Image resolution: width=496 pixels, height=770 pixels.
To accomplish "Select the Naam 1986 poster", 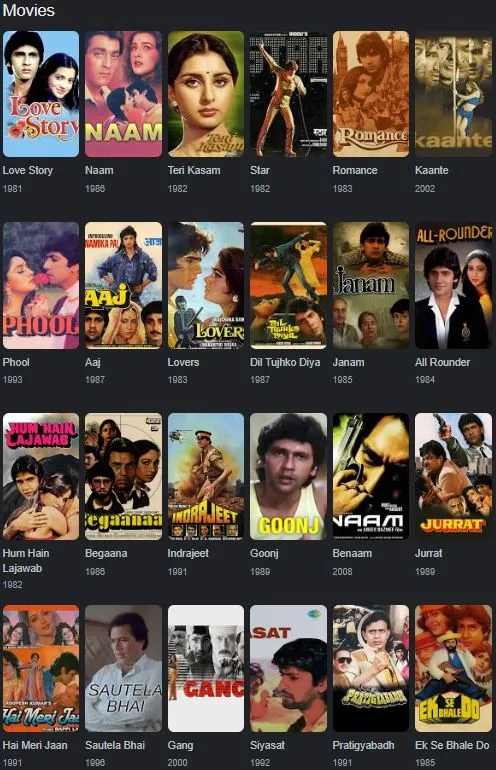I will [123, 94].
